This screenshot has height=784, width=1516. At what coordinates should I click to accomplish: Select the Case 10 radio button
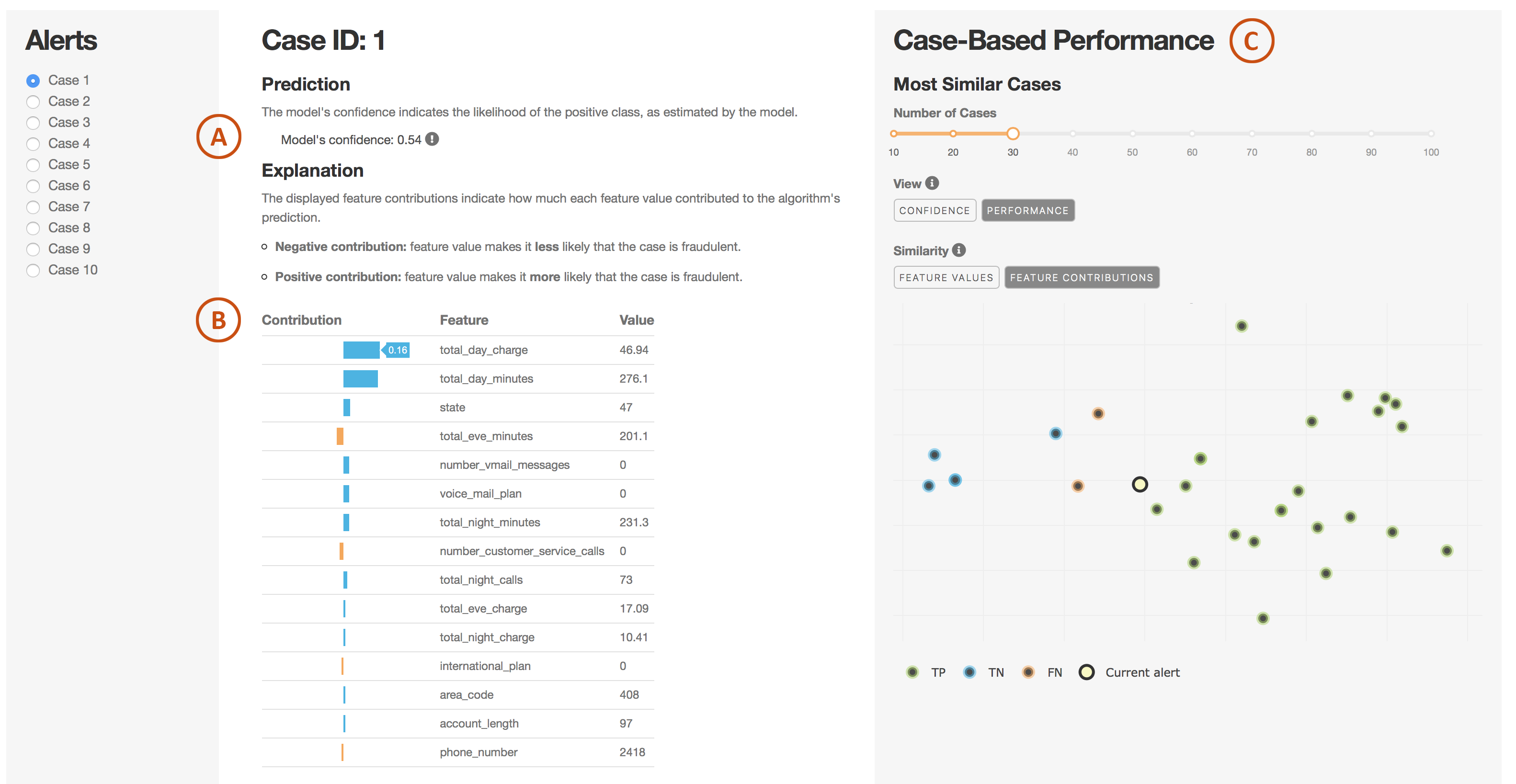pyautogui.click(x=33, y=270)
